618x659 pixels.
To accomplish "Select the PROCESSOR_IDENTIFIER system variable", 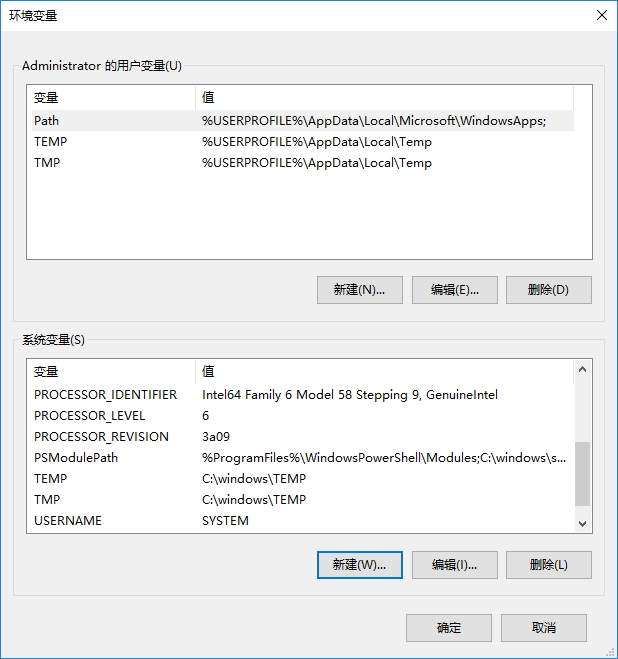I will 303,395.
